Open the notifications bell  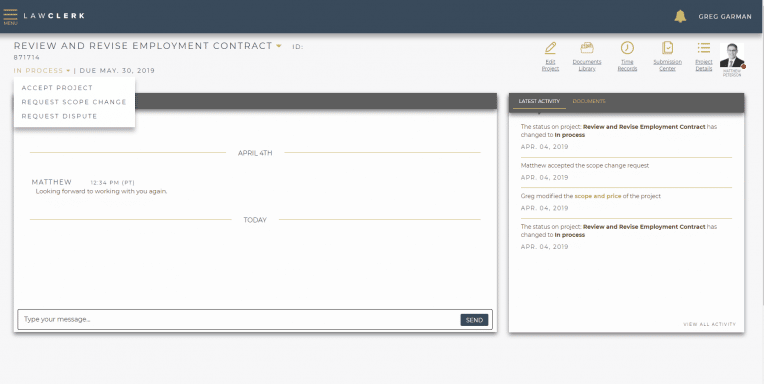[x=680, y=16]
